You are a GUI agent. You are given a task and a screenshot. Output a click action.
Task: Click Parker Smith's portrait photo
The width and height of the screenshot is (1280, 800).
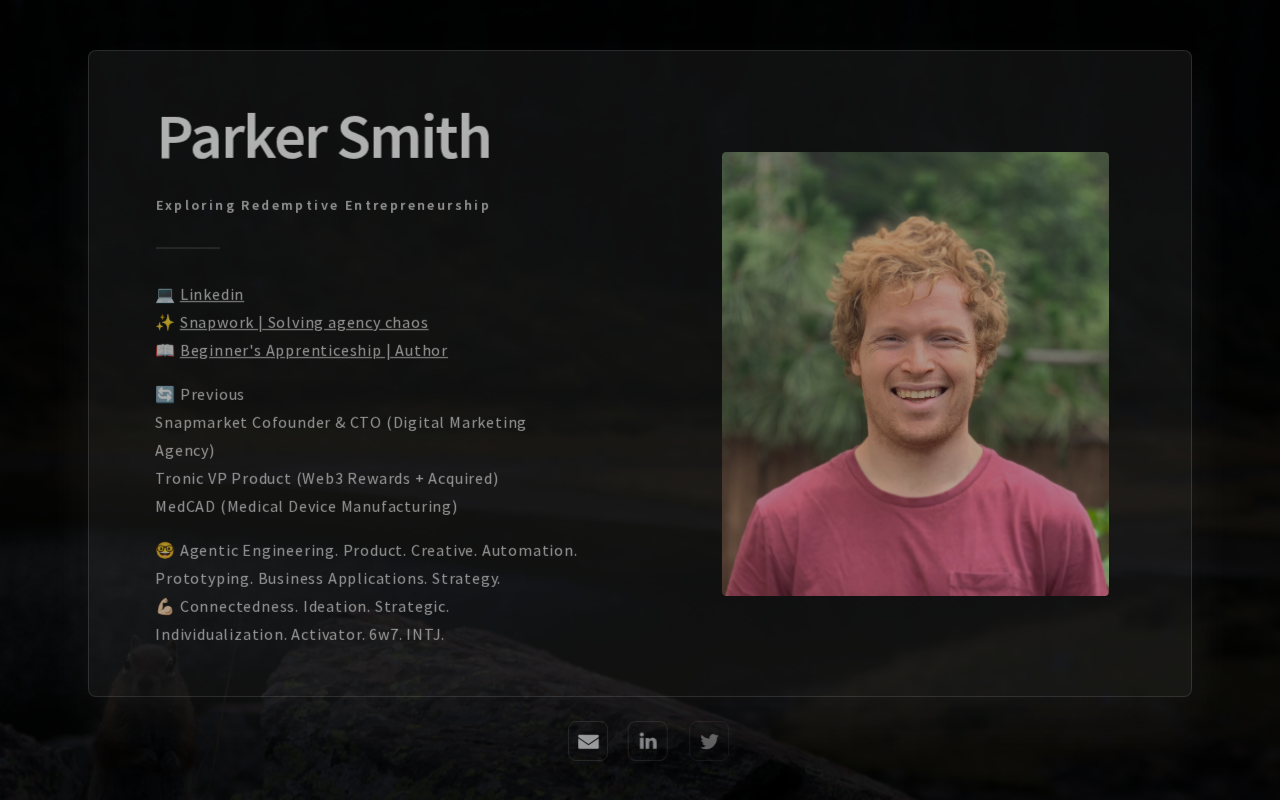915,374
